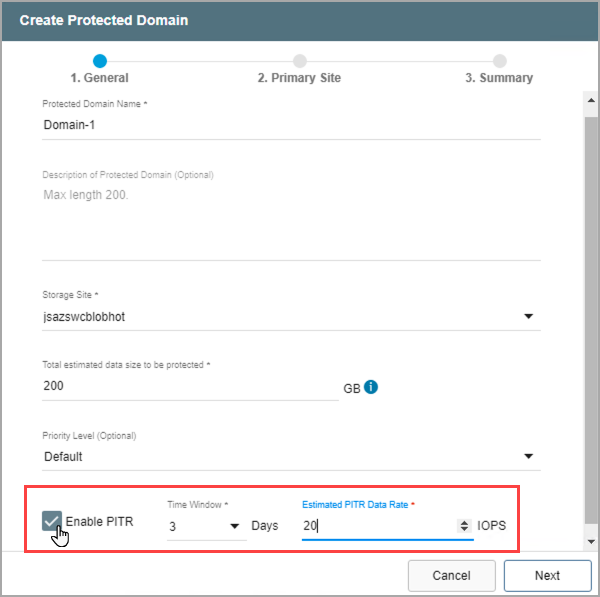Select the "2. Primary Site" step label
The height and width of the screenshot is (597, 600).
click(x=299, y=78)
